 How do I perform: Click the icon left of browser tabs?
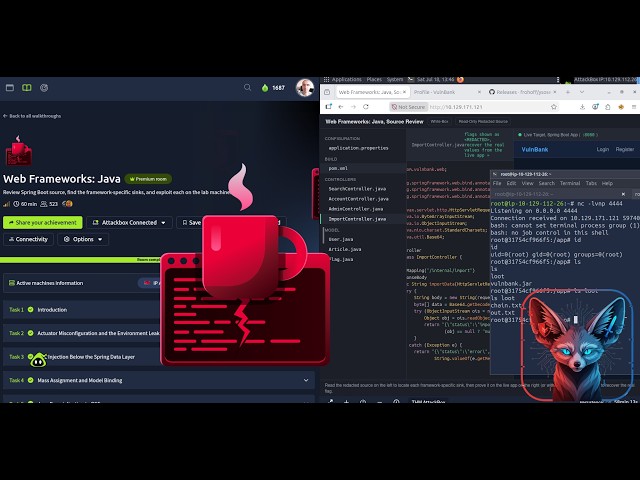[327, 92]
